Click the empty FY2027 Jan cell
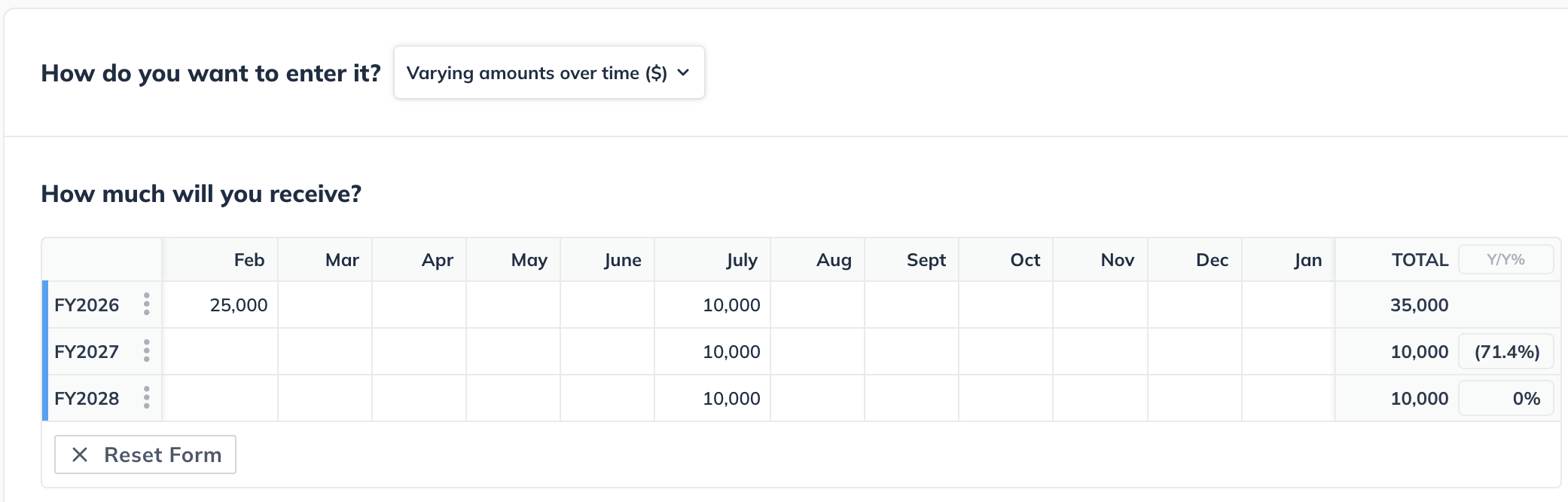Screen dimensions: 1568x502 click(1288, 352)
